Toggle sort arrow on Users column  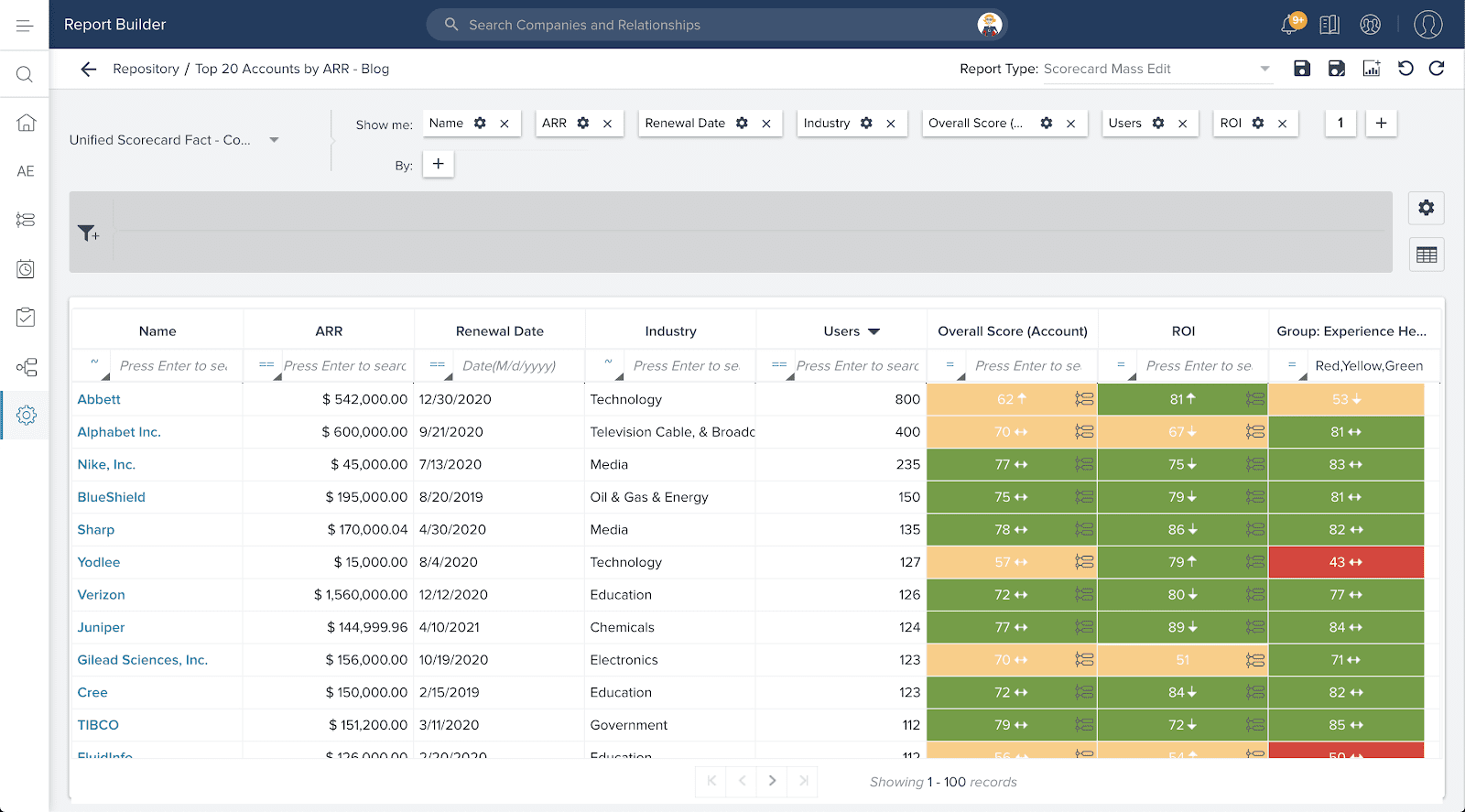coord(874,331)
